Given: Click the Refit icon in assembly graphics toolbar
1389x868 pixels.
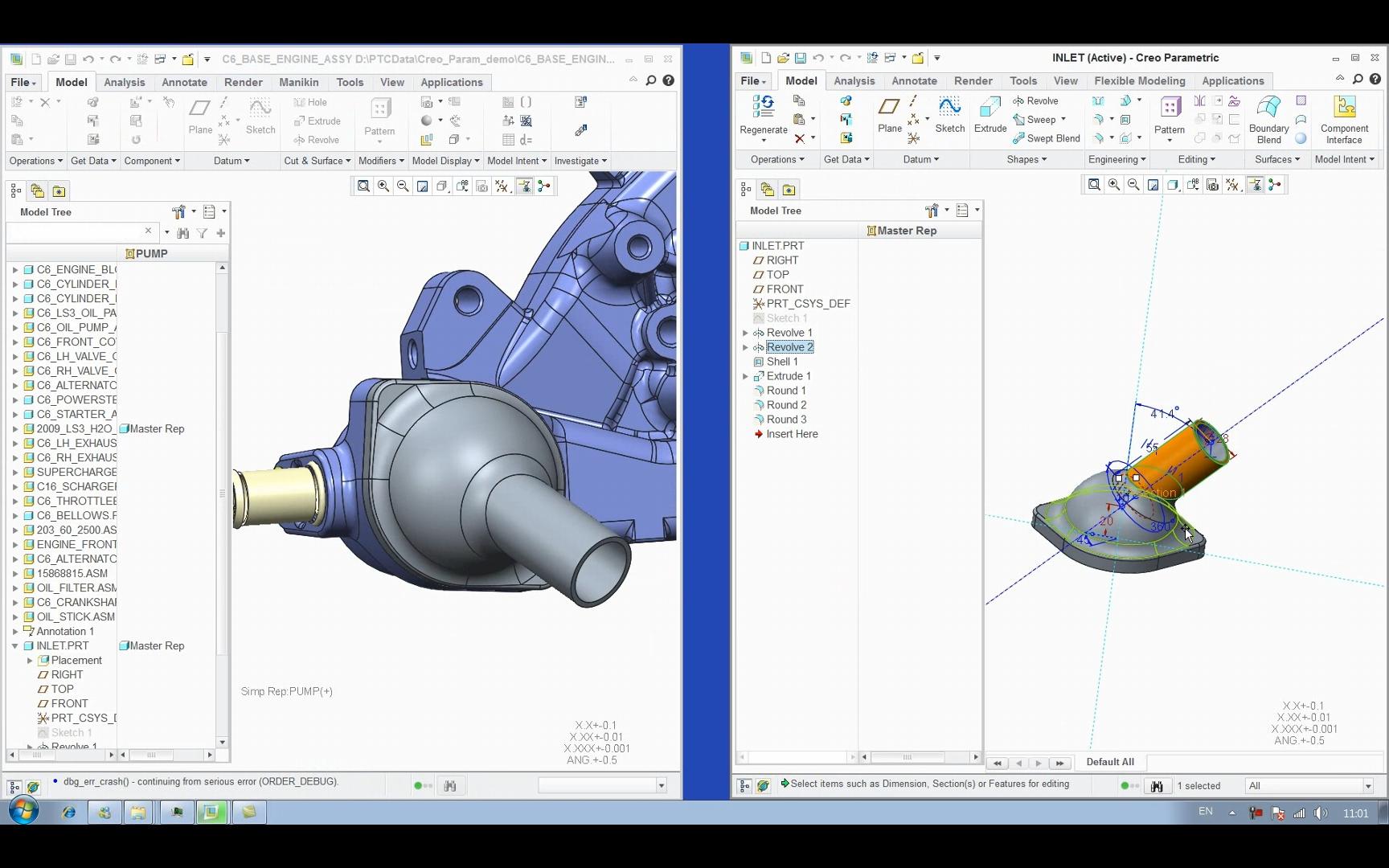Looking at the screenshot, I should (x=363, y=186).
